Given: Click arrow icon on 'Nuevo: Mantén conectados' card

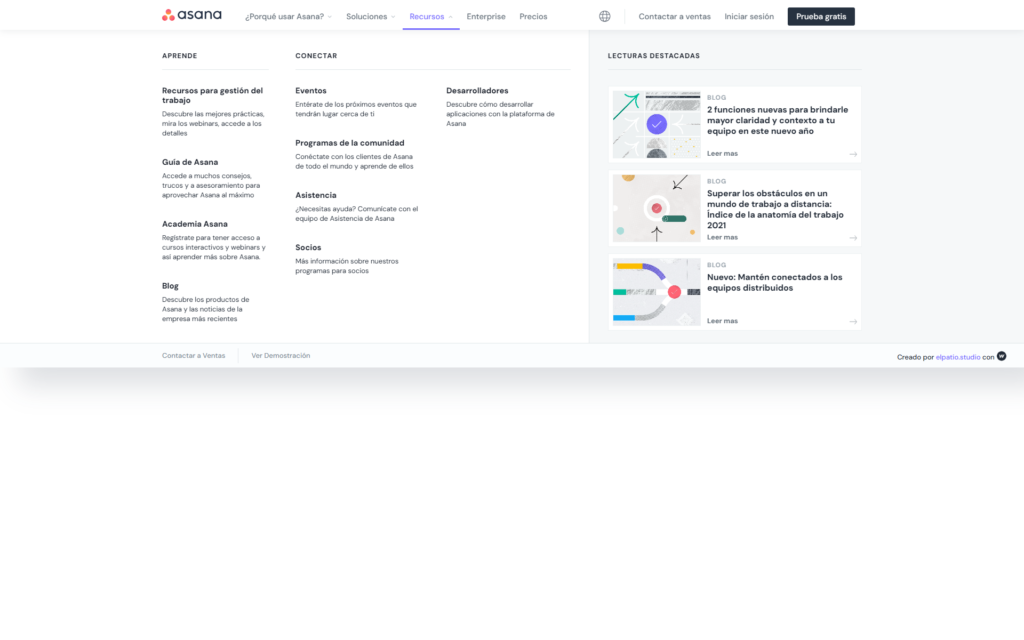Looking at the screenshot, I should [x=853, y=321].
